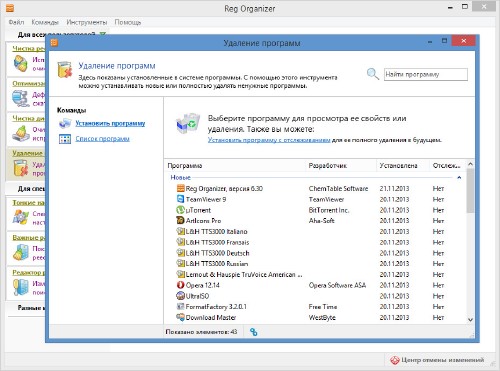This screenshot has height=371, width=500.
Task: Click the blue link icon in status bar
Action: click(x=254, y=332)
